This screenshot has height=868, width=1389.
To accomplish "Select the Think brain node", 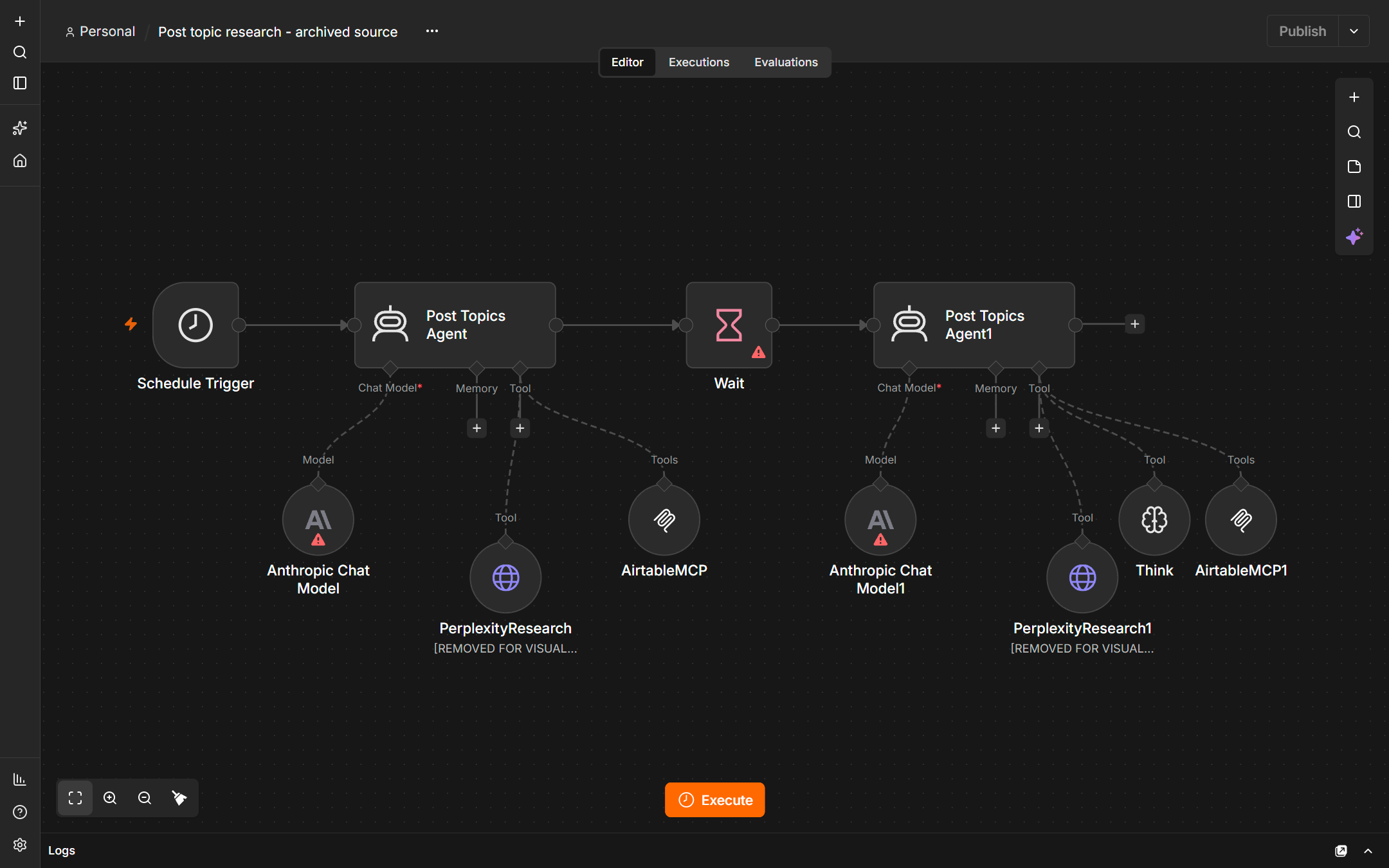I will 1154,520.
